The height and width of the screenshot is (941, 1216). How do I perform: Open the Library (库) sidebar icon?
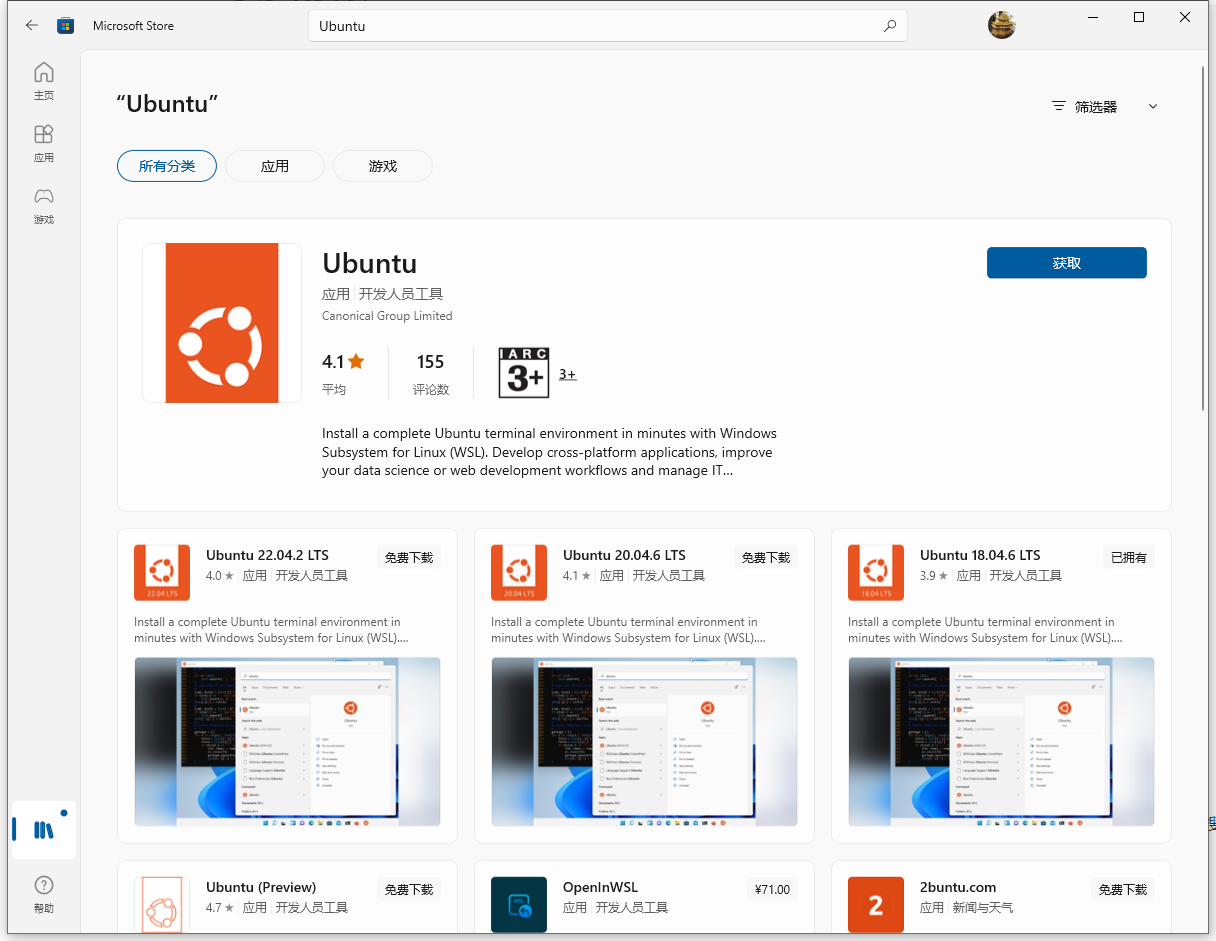44,830
